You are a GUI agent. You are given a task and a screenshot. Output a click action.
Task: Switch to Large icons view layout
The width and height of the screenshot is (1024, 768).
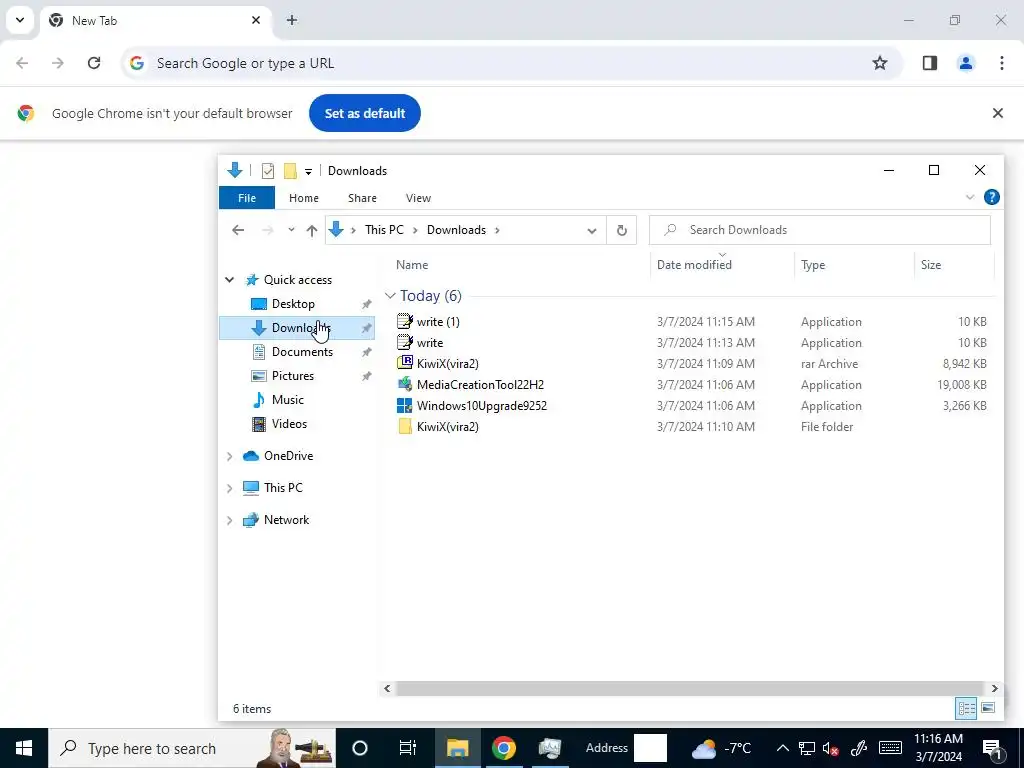[x=988, y=709]
